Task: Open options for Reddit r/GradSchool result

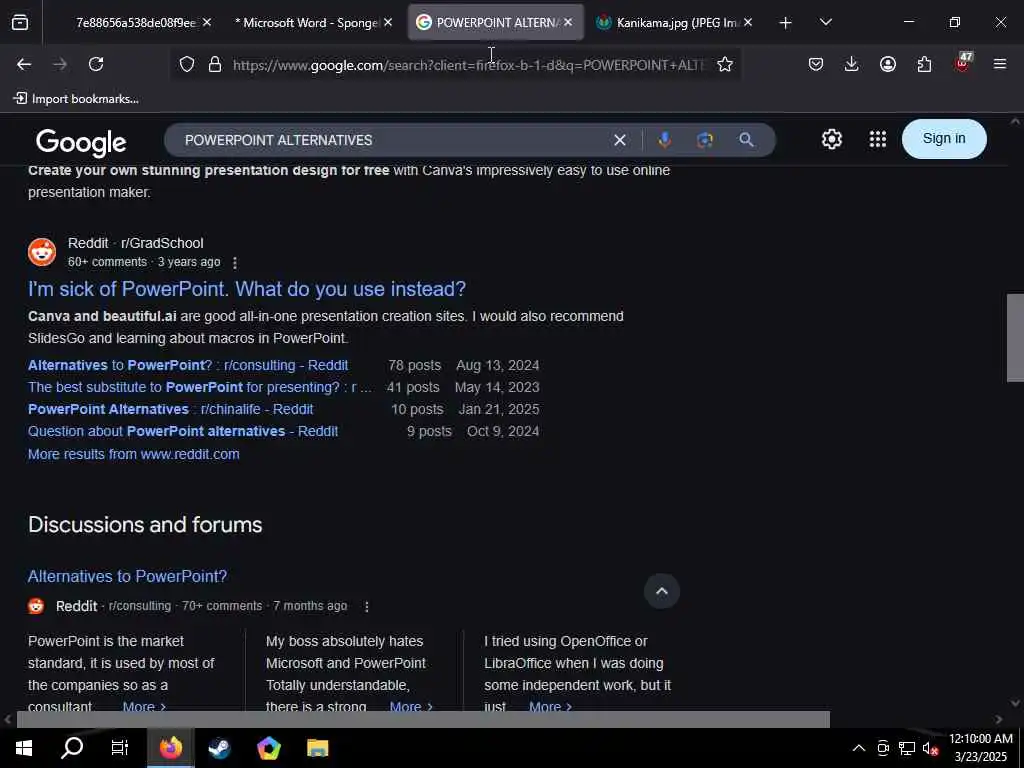Action: tap(235, 263)
